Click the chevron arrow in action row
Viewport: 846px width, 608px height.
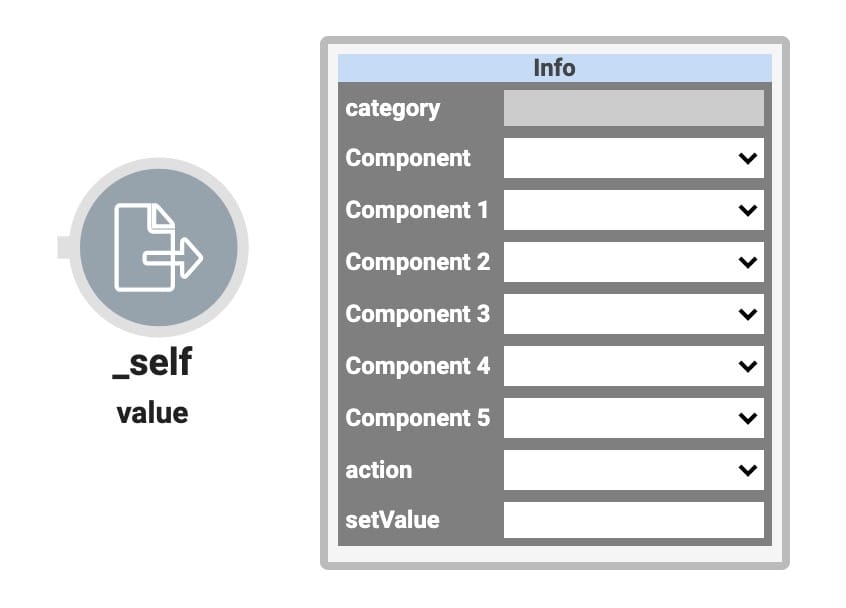click(x=748, y=470)
